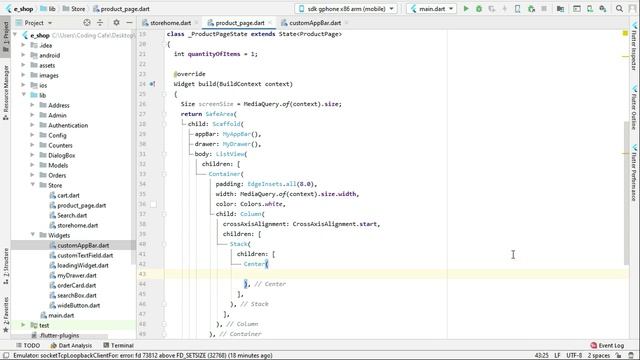
Task: Select myDrawer.dart file
Action: pos(77,276)
